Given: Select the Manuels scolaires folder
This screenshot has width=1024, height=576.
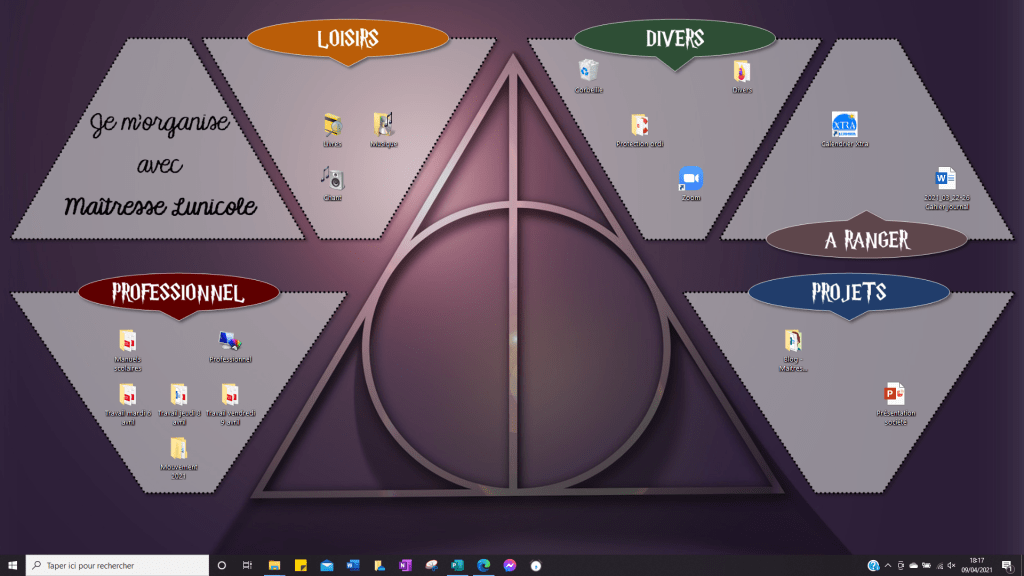Looking at the screenshot, I should (x=128, y=341).
